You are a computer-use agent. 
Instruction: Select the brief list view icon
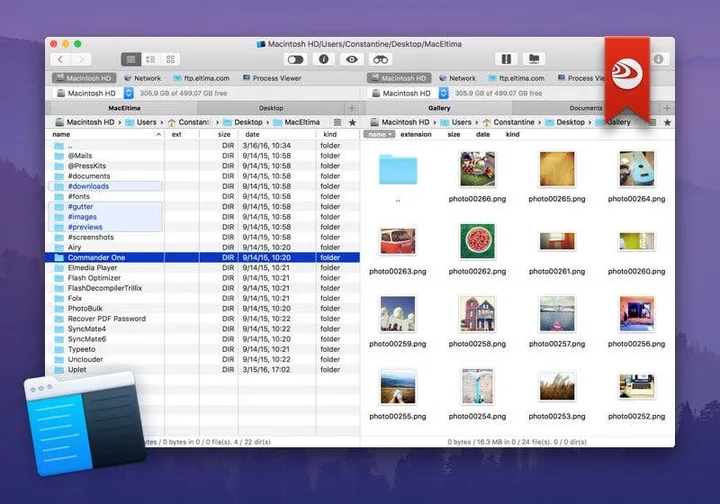click(x=151, y=59)
